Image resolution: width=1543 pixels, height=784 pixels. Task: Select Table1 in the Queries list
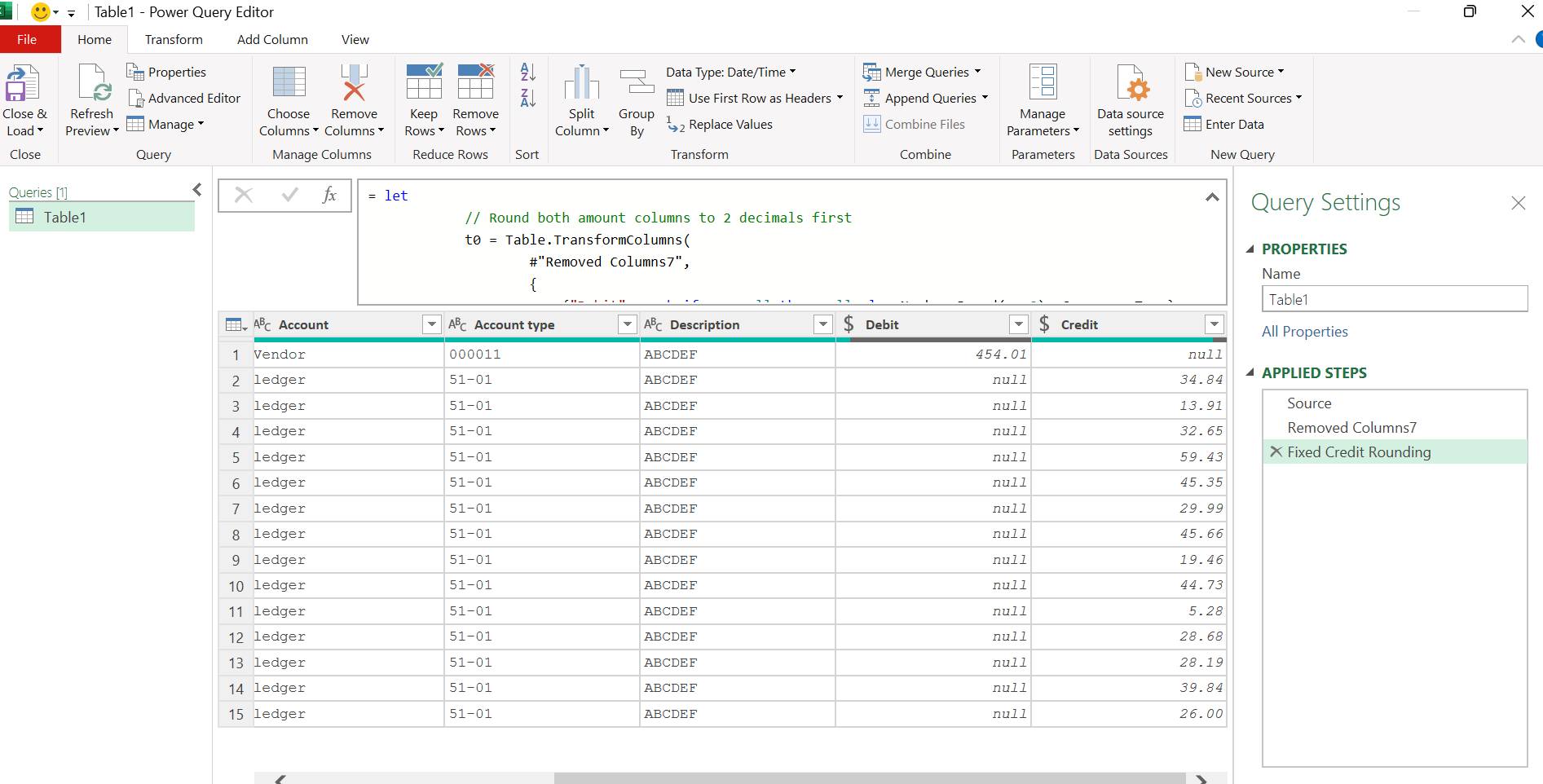102,217
